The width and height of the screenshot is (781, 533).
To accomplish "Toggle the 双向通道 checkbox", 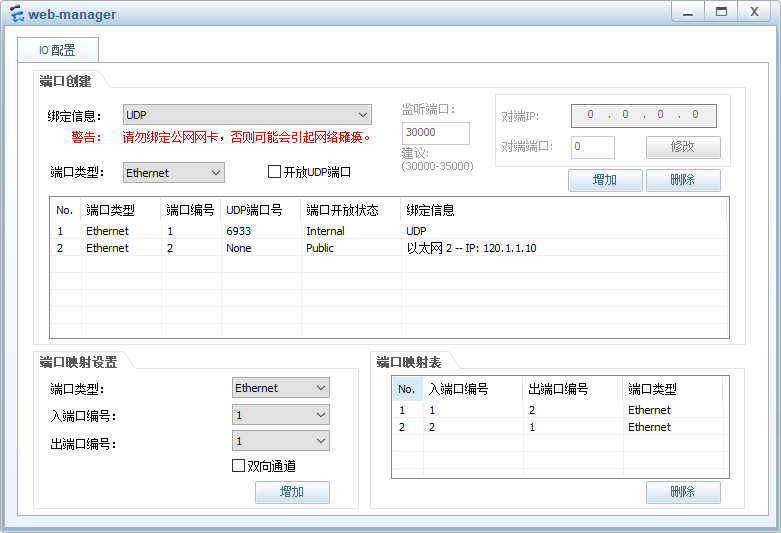I will (x=238, y=466).
